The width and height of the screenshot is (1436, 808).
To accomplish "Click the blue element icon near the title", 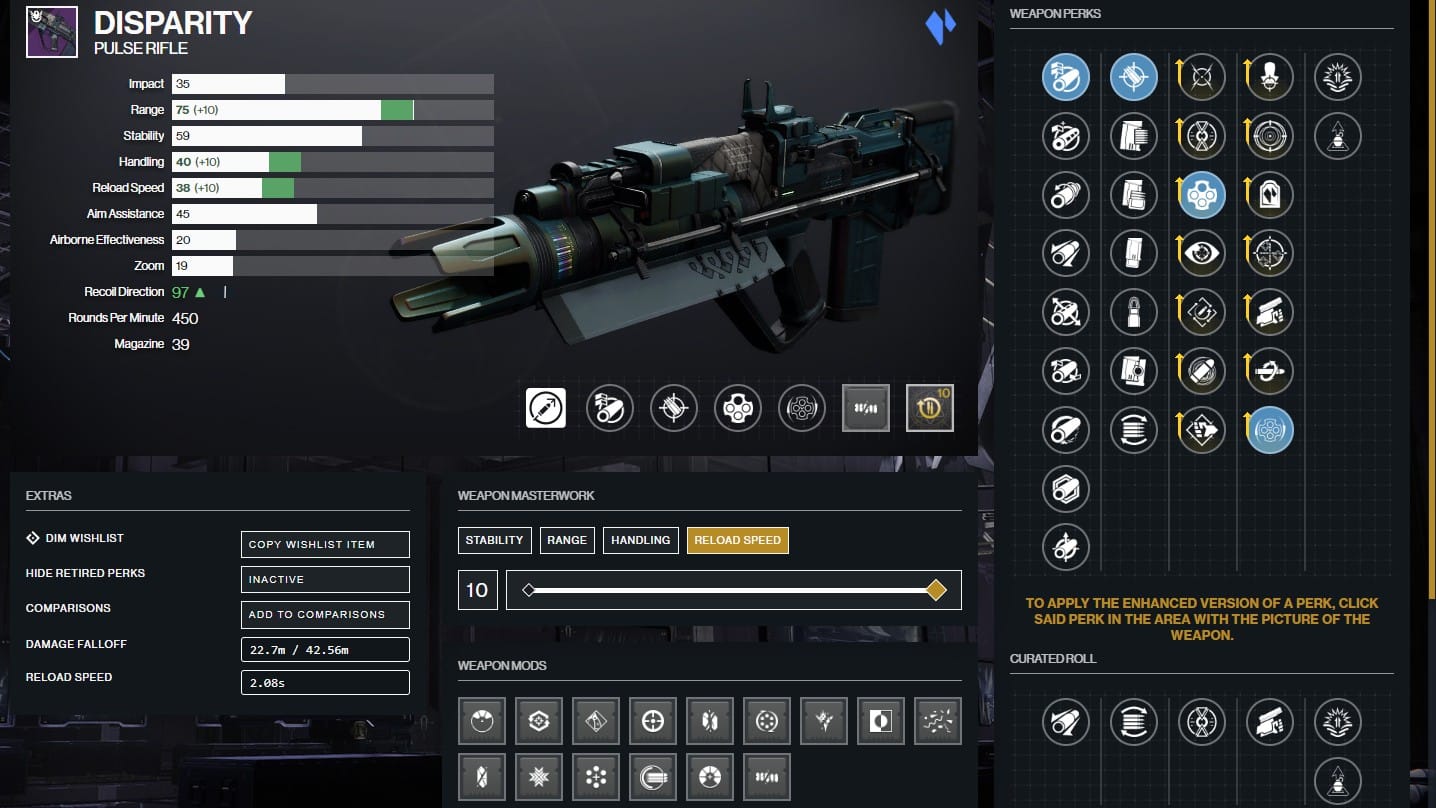I will coord(940,28).
